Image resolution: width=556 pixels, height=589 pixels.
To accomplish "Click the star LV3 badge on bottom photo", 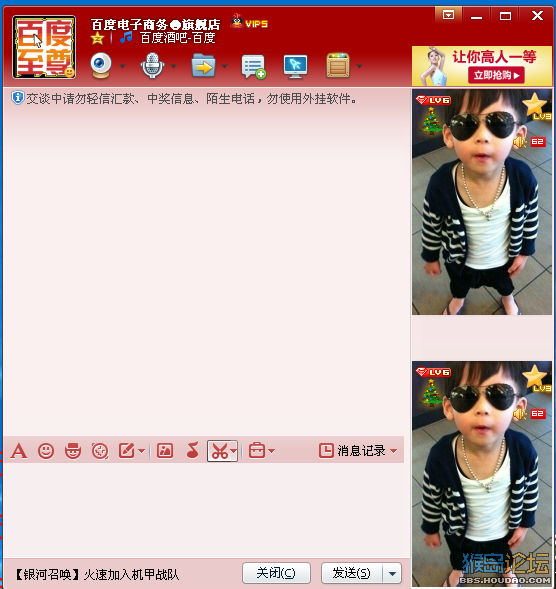I will click(x=536, y=378).
